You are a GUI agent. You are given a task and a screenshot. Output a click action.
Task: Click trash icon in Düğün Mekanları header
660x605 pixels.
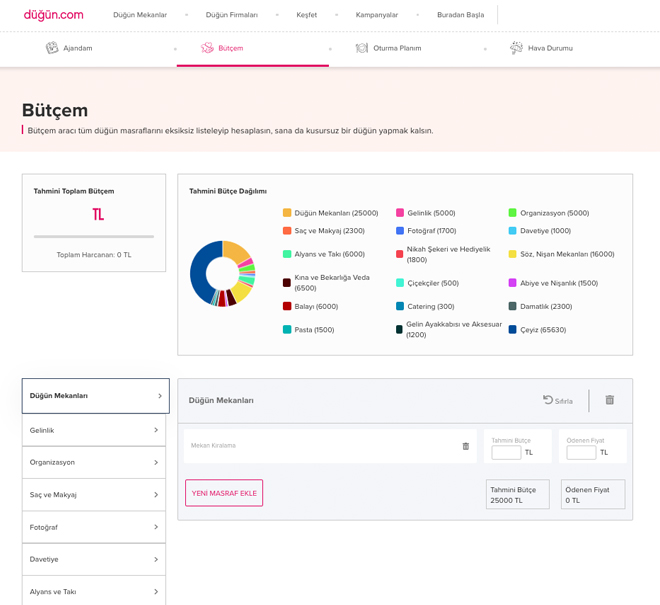tap(609, 400)
